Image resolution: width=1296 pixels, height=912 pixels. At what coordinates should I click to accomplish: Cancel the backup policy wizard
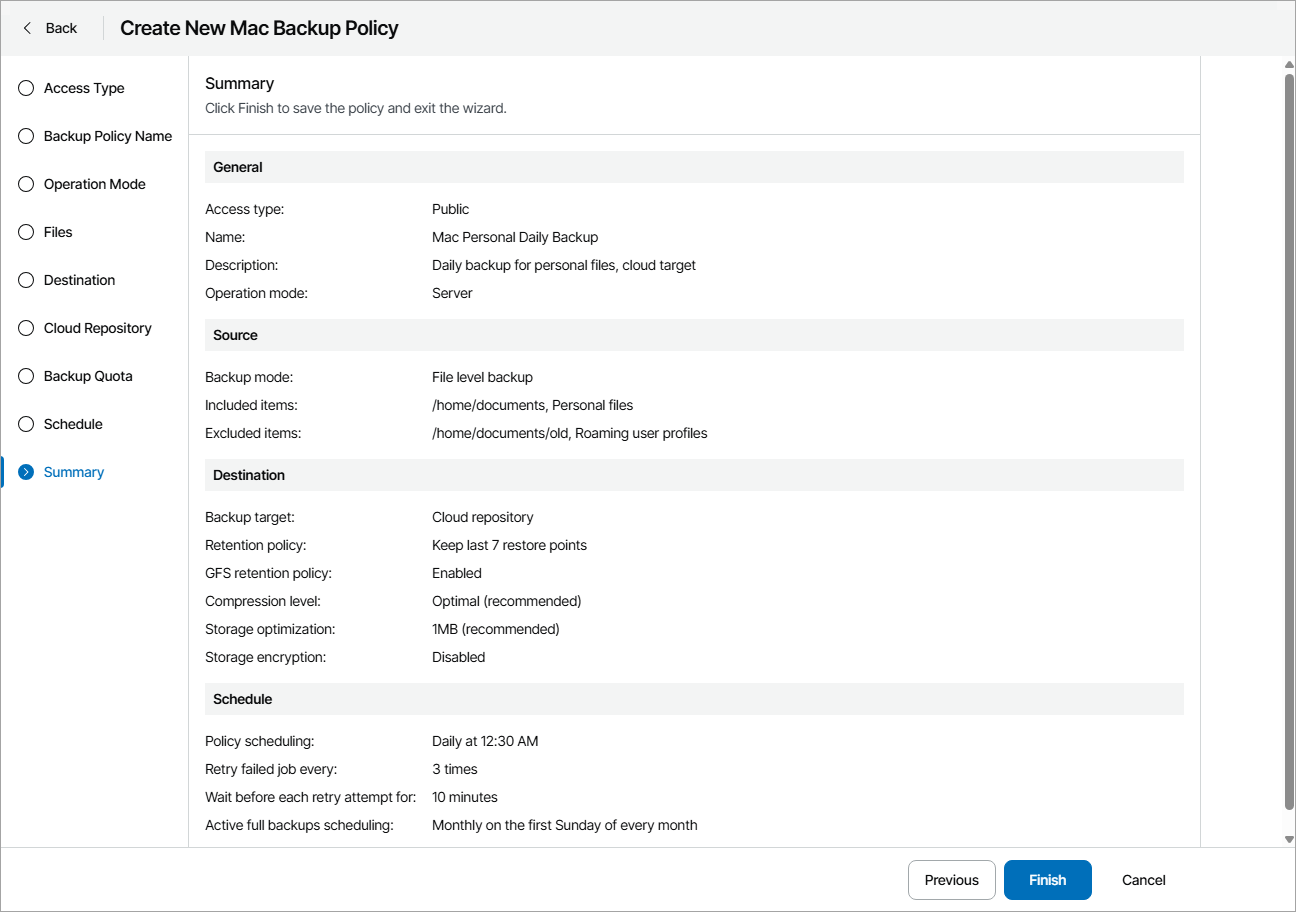pos(1143,880)
